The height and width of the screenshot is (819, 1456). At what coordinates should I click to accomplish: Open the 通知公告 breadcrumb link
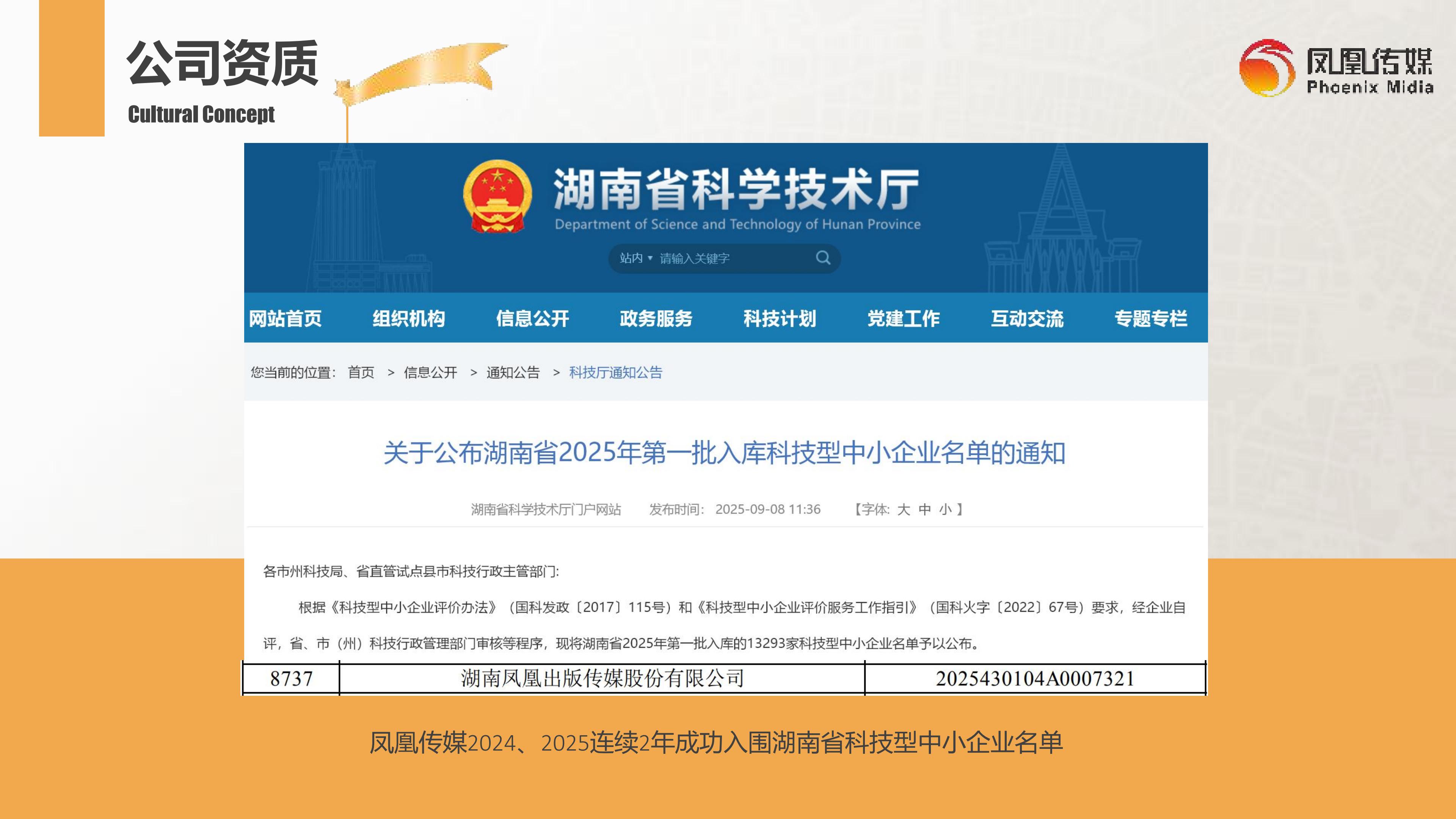(x=513, y=372)
